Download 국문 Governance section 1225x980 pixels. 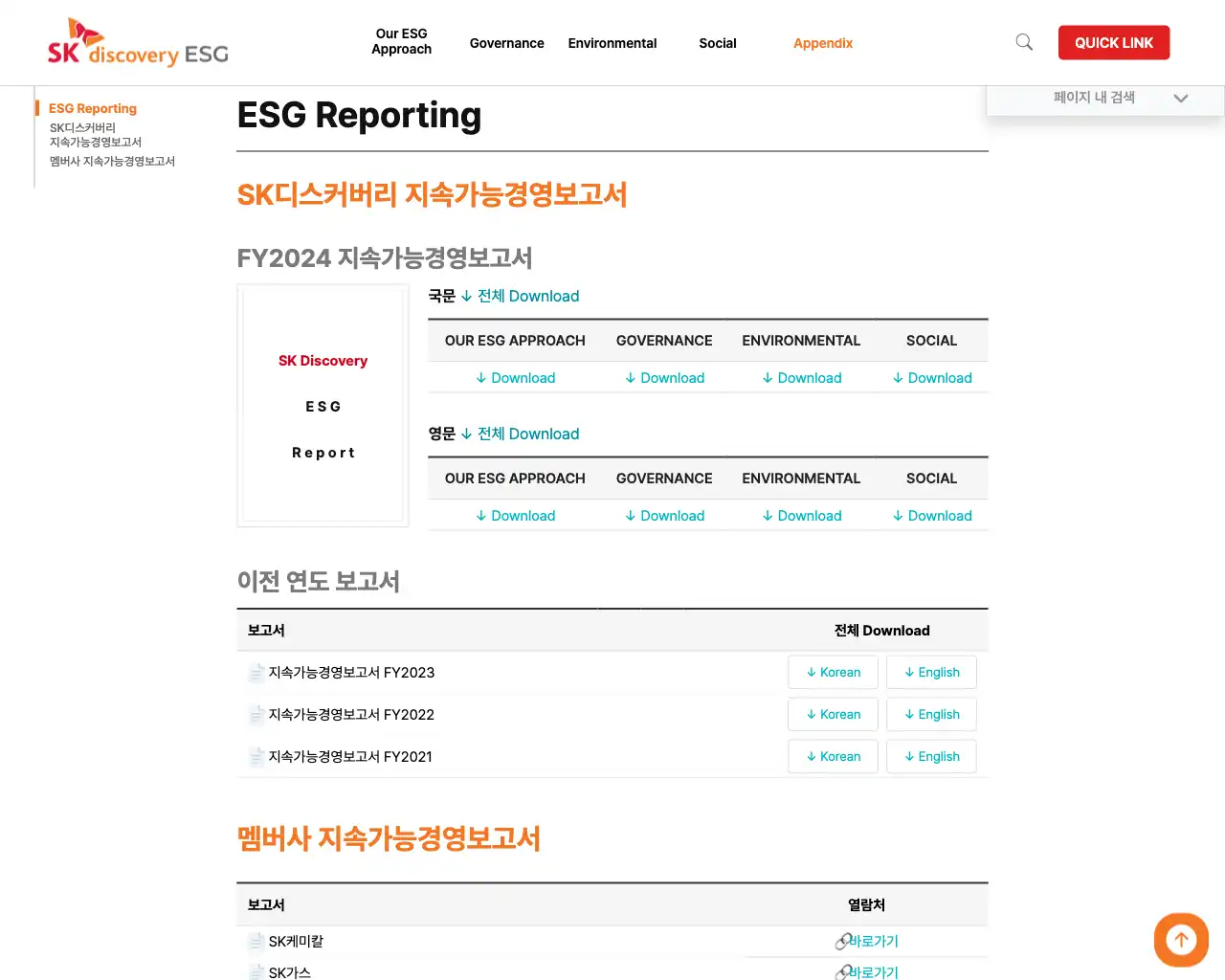coord(664,378)
